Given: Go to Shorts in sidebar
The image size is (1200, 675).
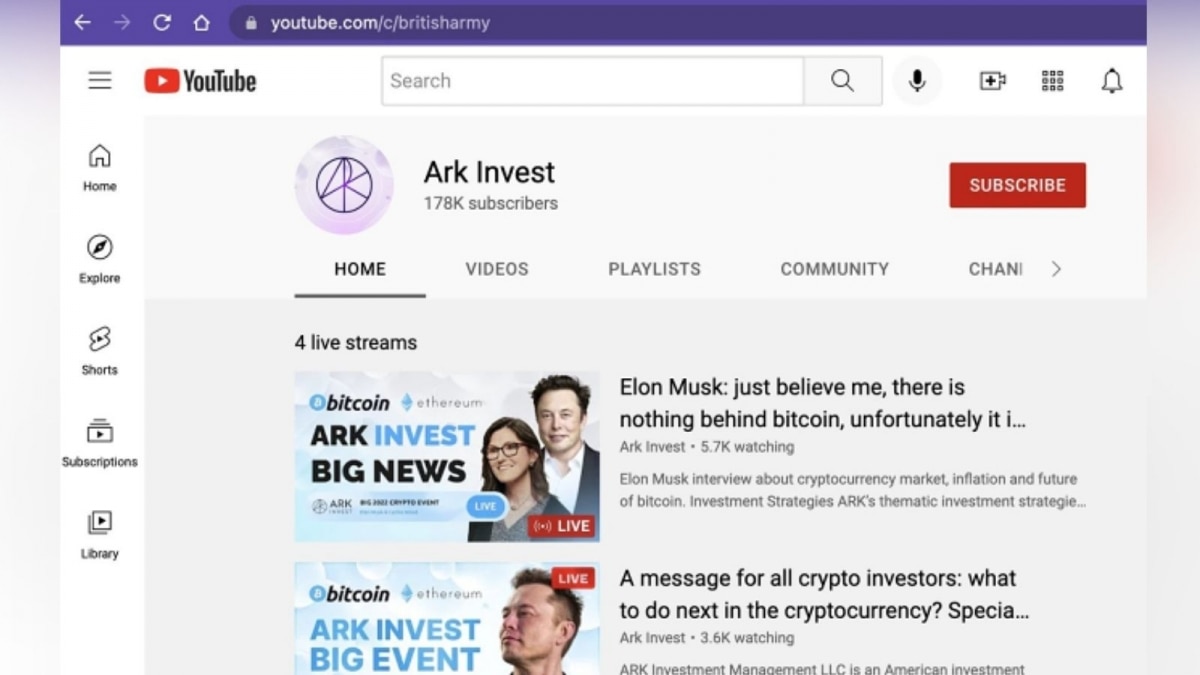Looking at the screenshot, I should click(99, 350).
